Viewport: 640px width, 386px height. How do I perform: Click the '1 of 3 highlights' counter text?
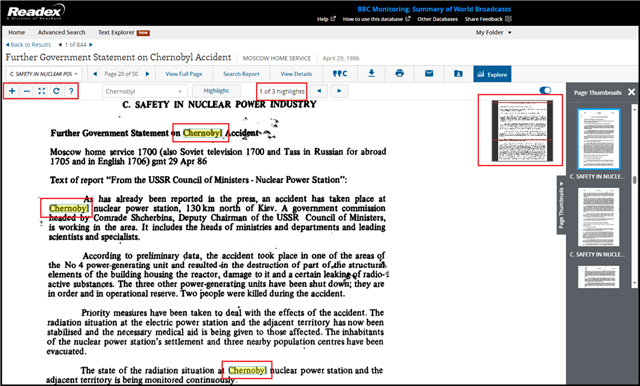(x=282, y=91)
